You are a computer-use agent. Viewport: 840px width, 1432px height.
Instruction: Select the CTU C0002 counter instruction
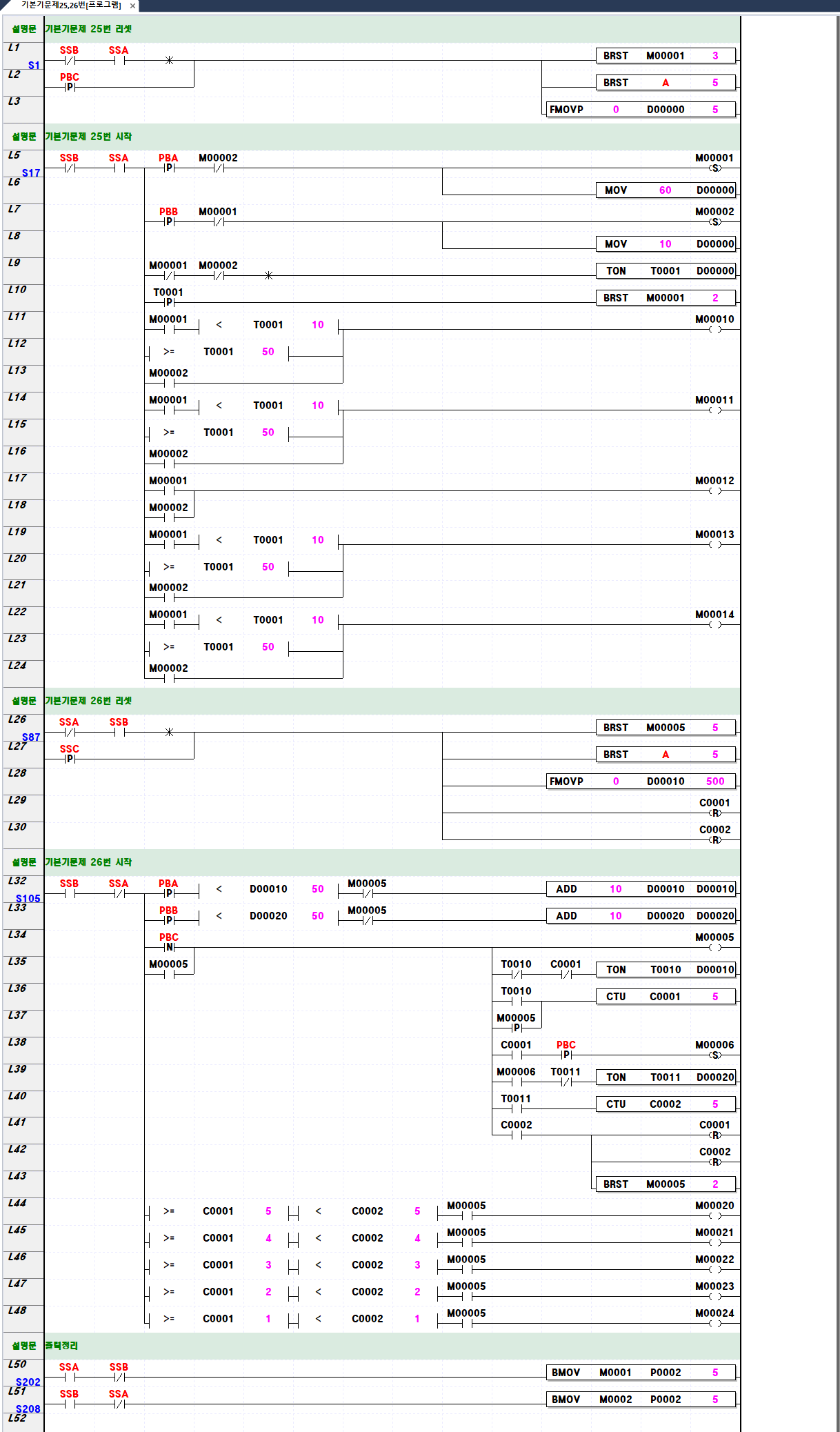coord(666,1104)
